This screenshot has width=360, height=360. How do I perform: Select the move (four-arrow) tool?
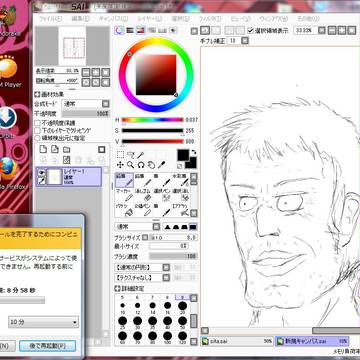click(120, 165)
